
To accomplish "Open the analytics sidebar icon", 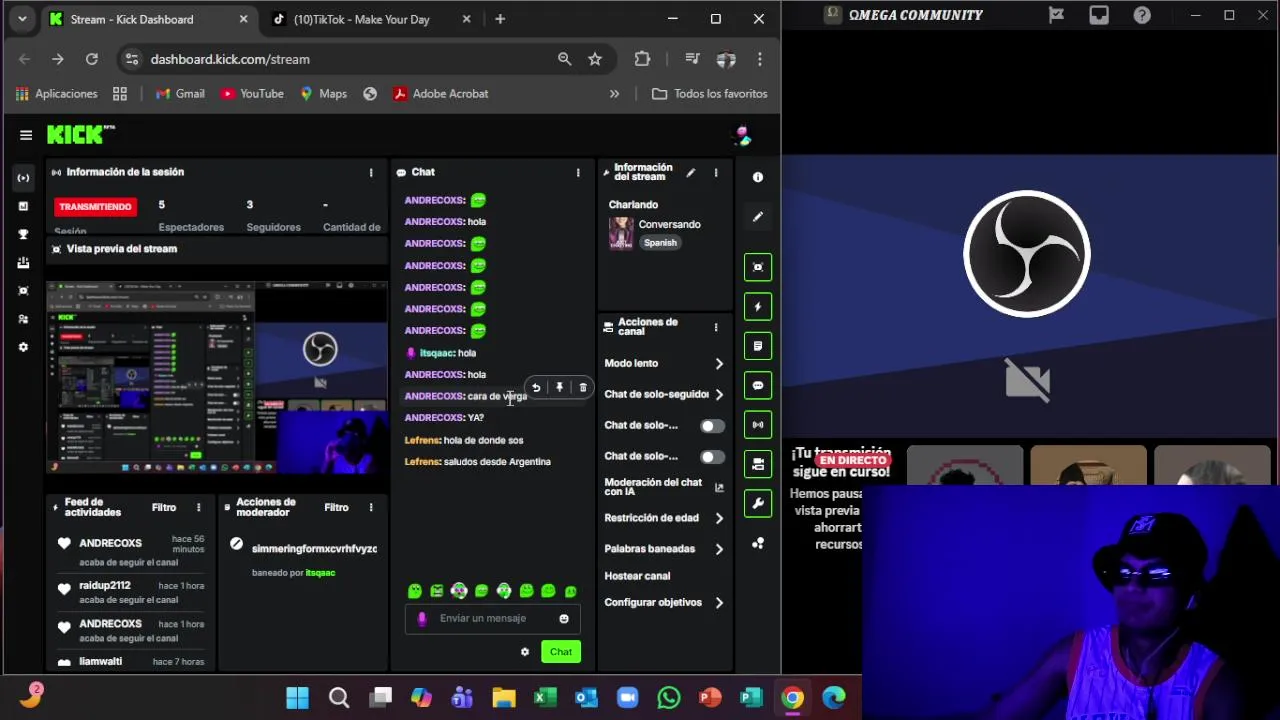I will click(24, 206).
